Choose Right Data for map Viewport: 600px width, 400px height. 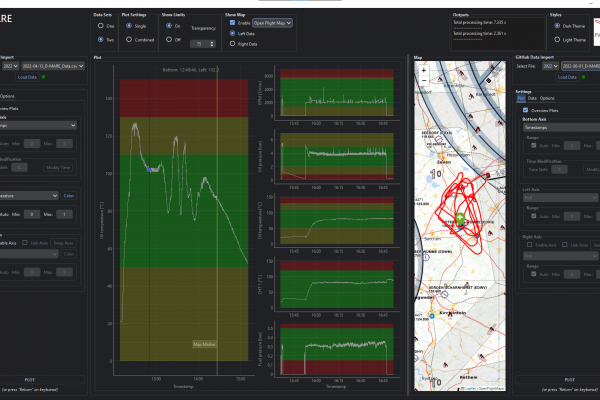pos(233,46)
